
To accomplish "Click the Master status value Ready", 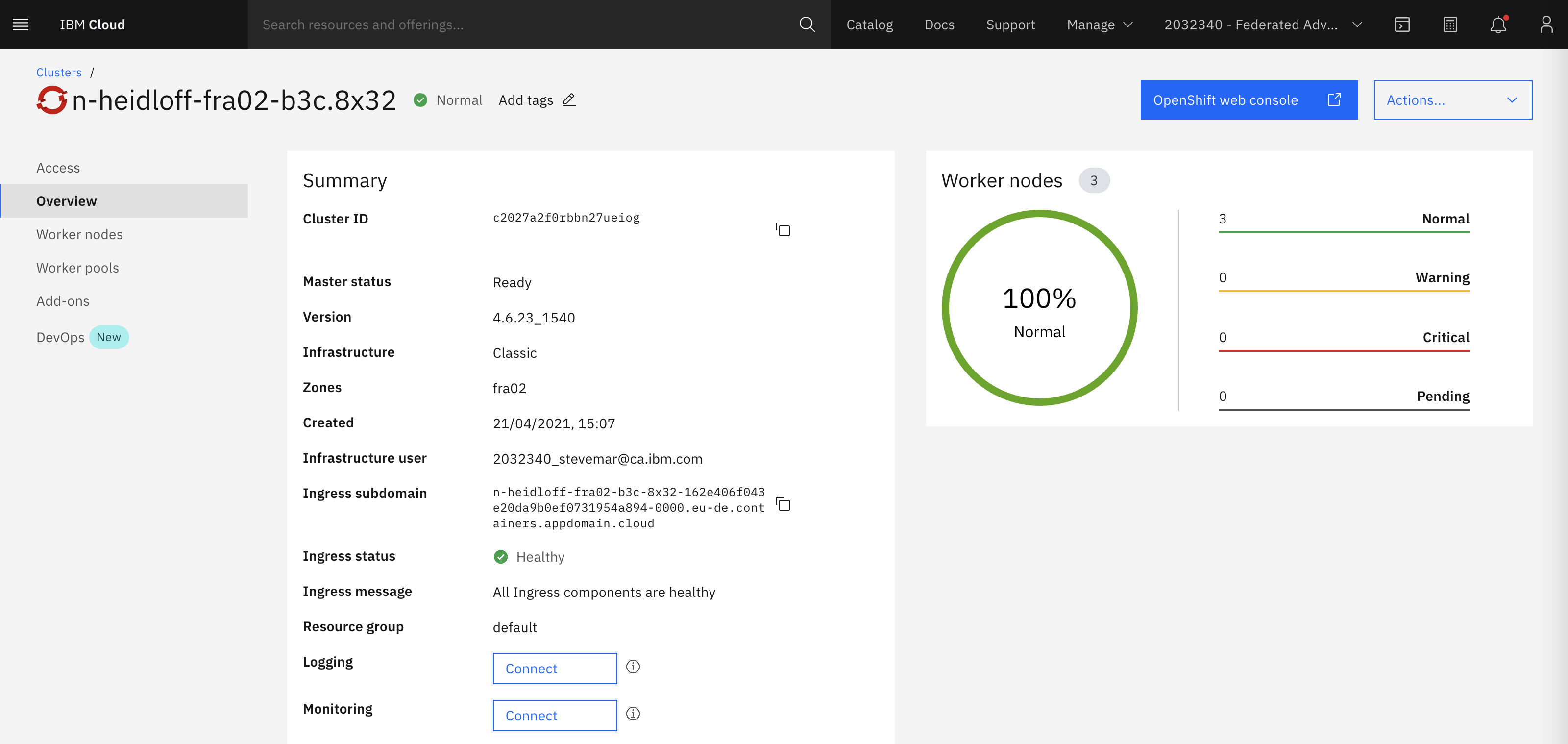I will click(x=512, y=282).
